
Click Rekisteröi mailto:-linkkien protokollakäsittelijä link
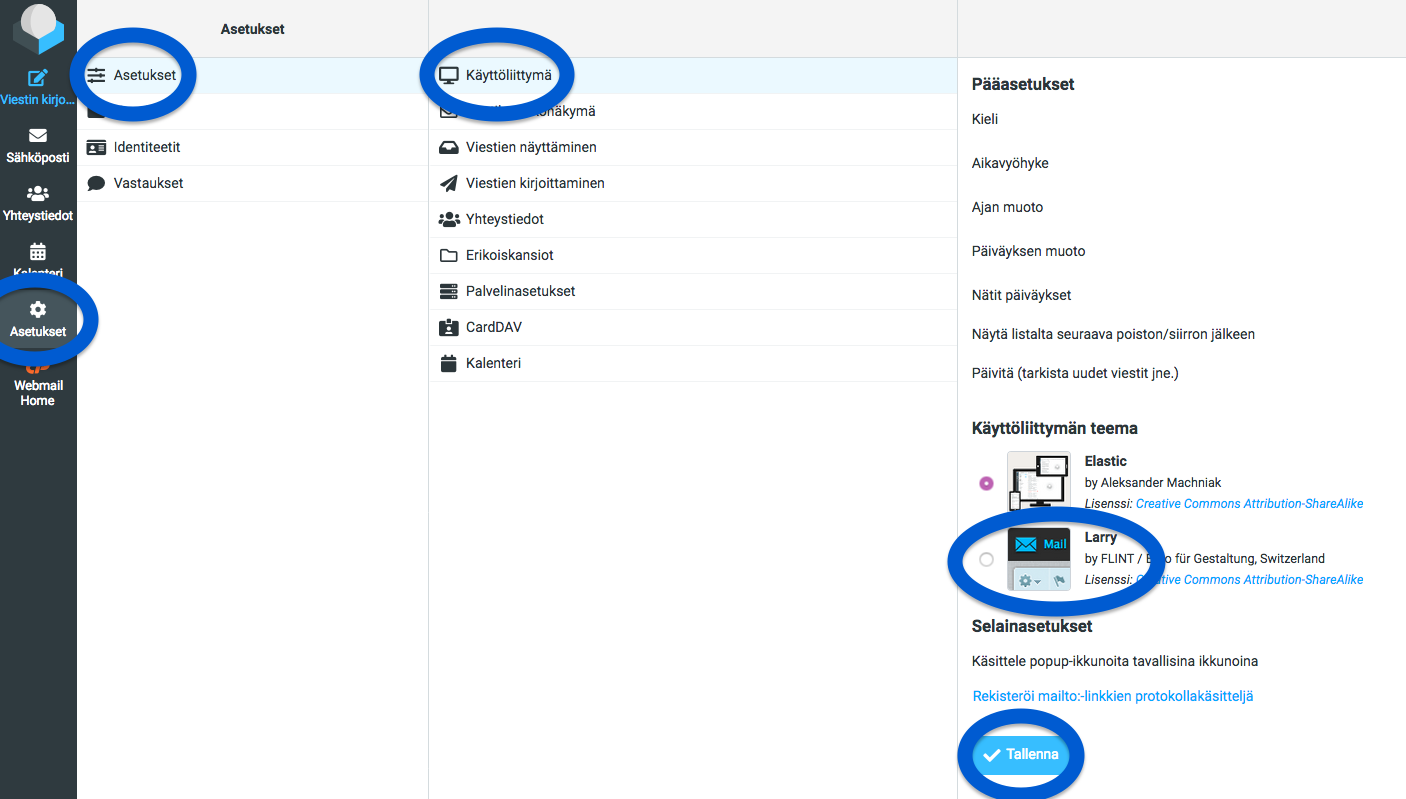pos(1112,696)
